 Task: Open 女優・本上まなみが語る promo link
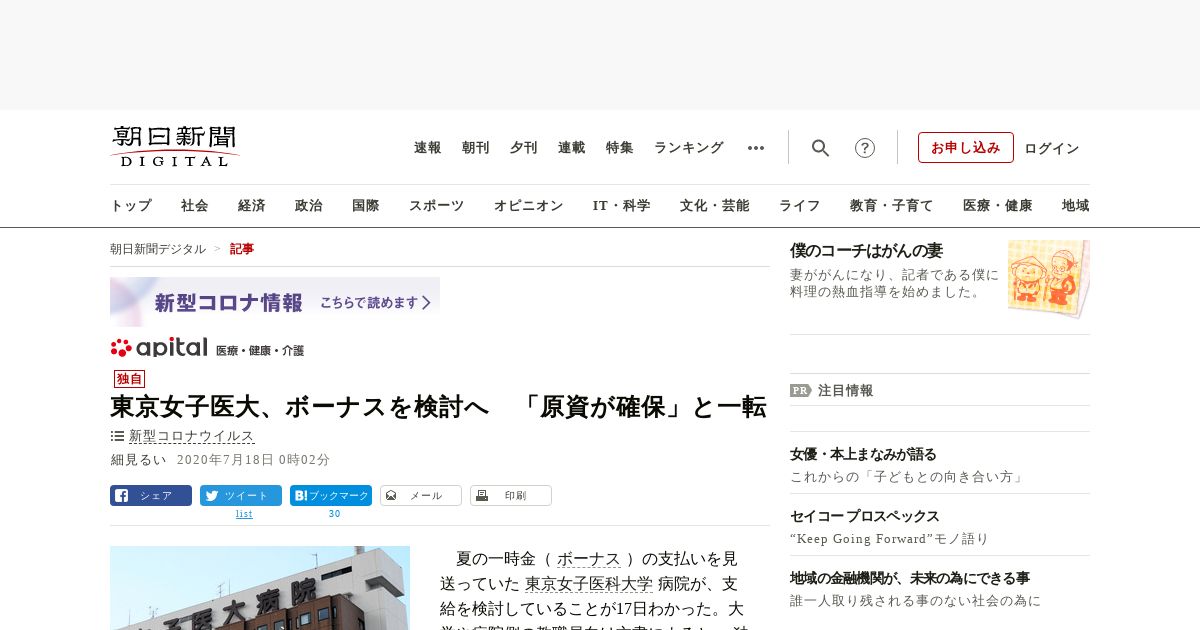[863, 454]
